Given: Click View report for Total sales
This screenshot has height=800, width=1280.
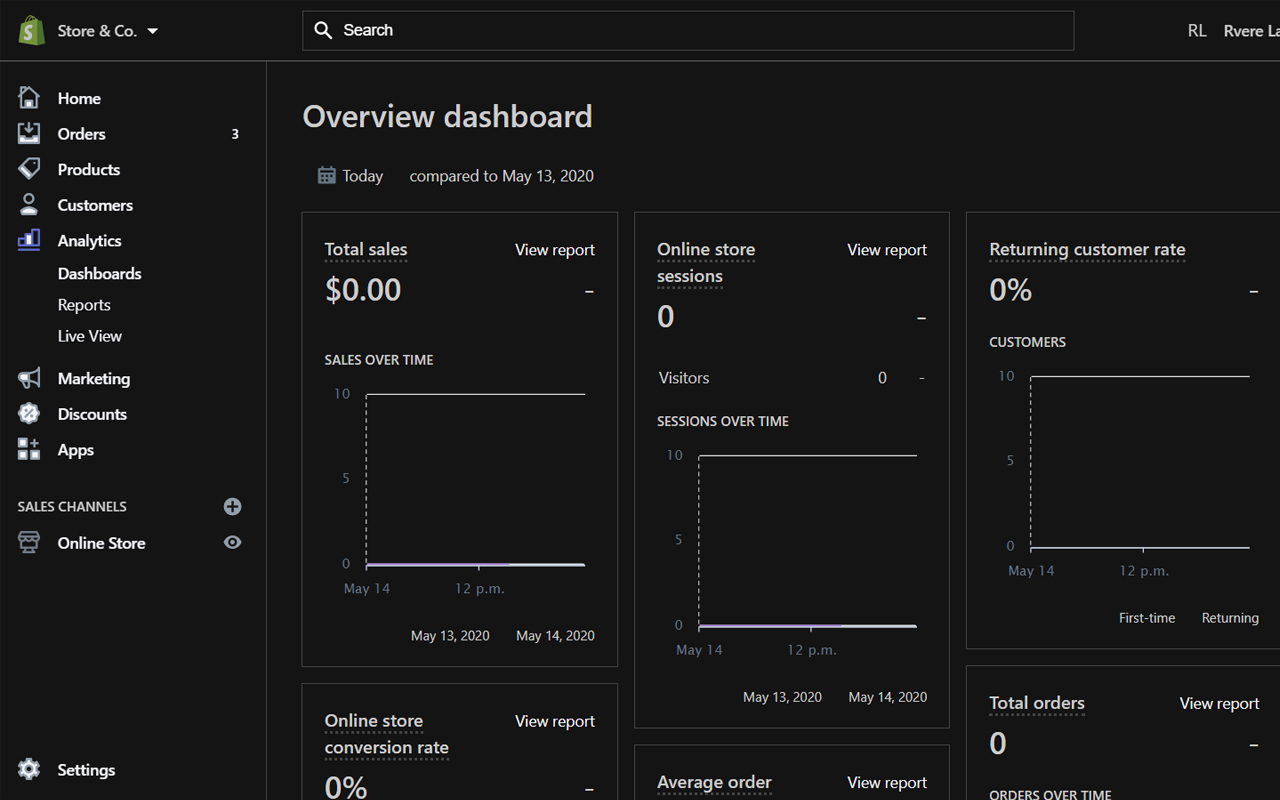Looking at the screenshot, I should 554,249.
